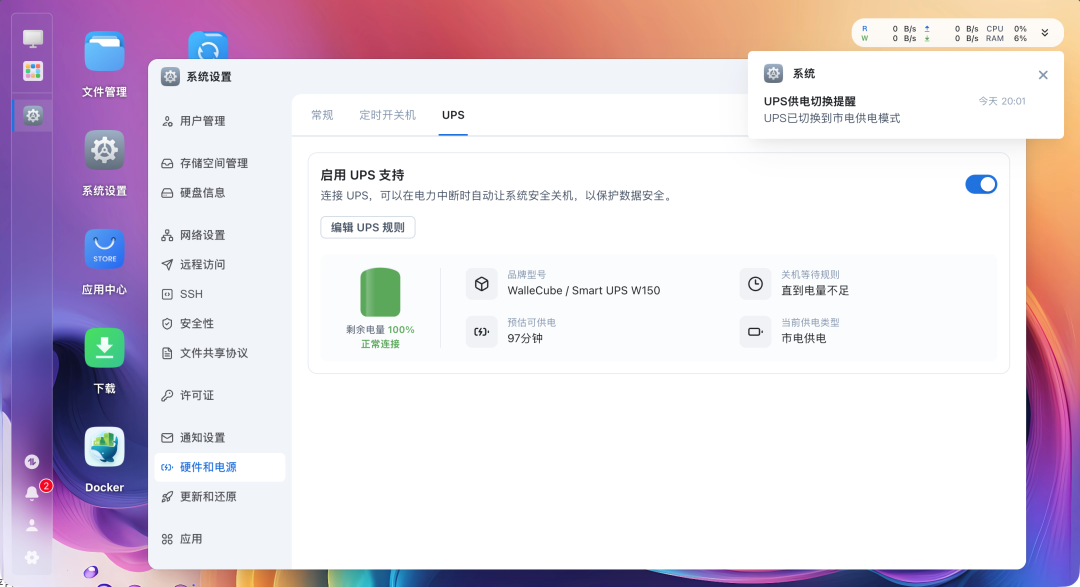Toggle the bottom gear icon in sidebar

click(x=31, y=557)
